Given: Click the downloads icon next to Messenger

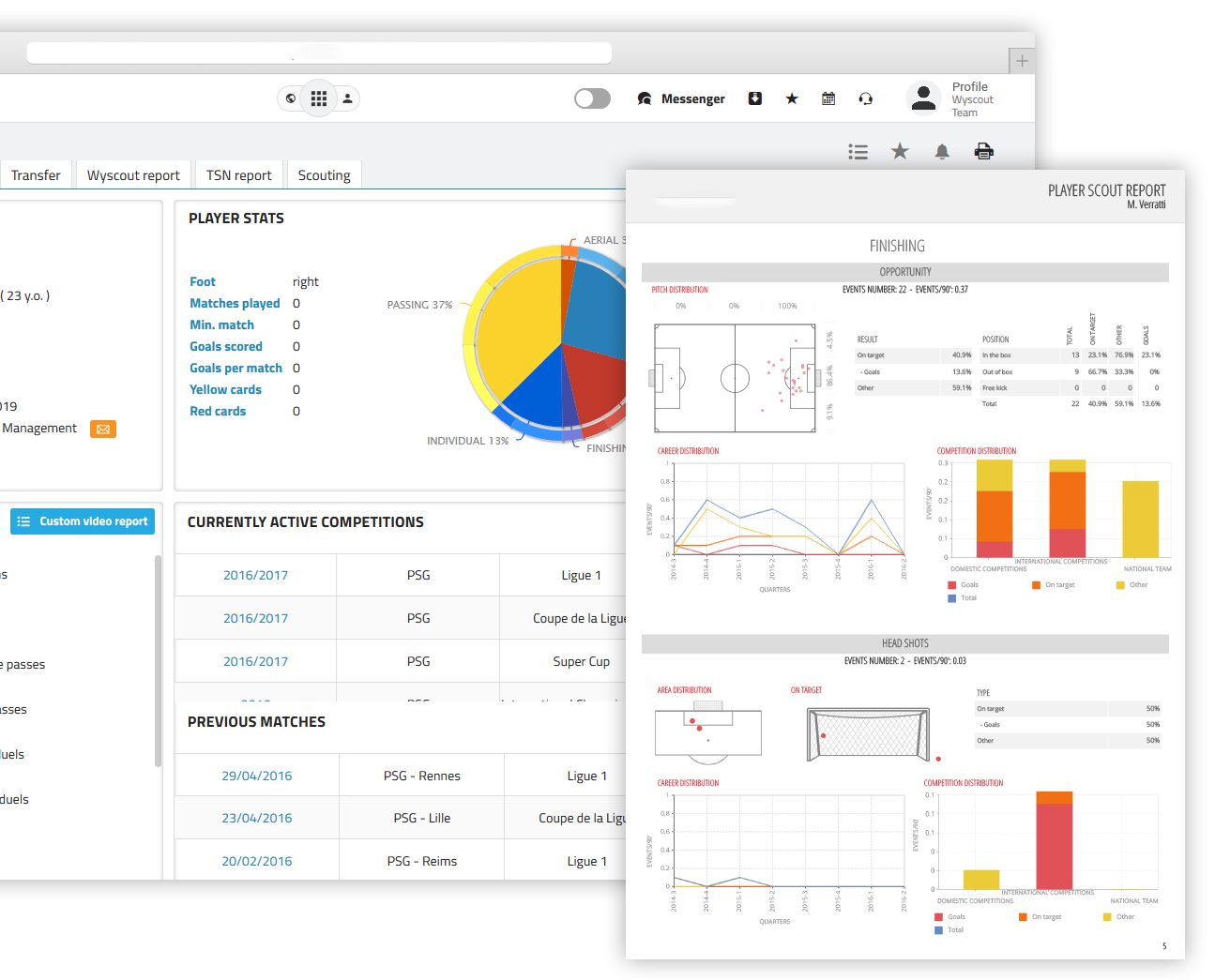Looking at the screenshot, I should (754, 98).
